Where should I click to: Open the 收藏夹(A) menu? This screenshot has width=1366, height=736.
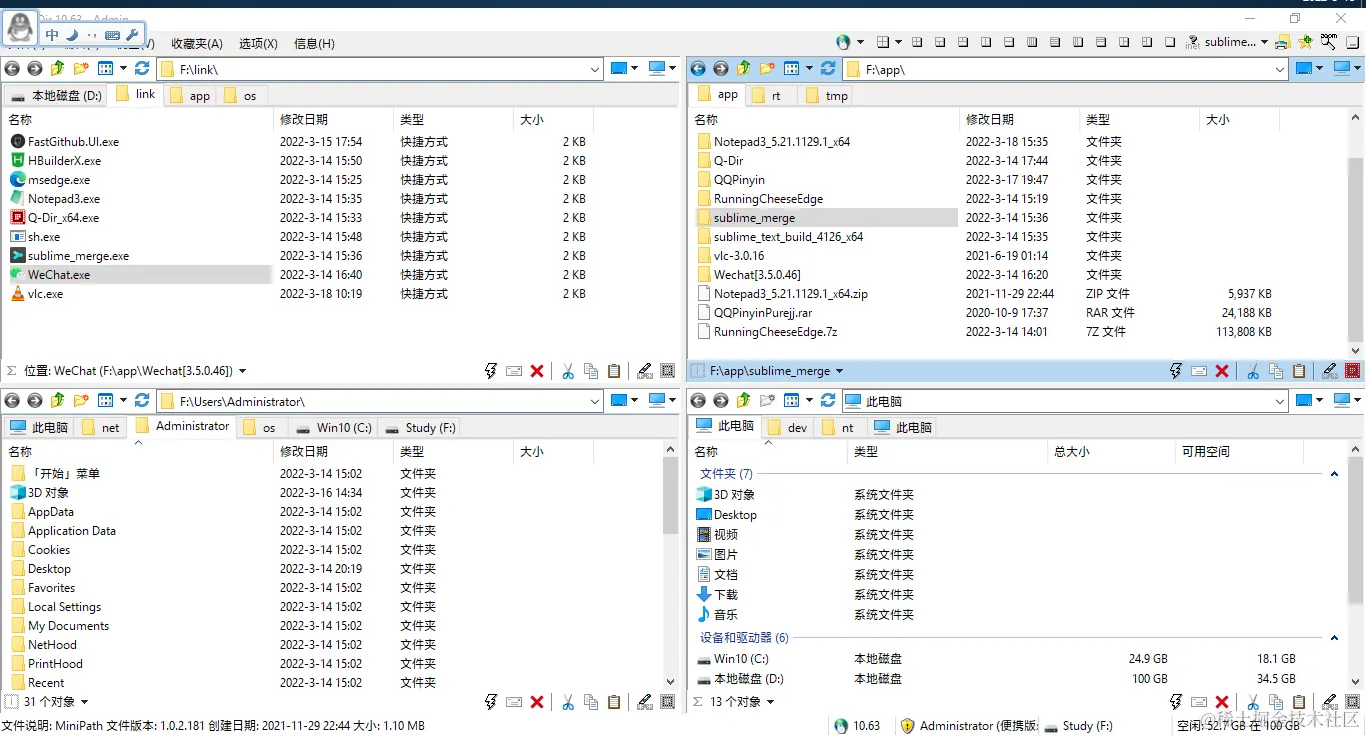tap(196, 43)
